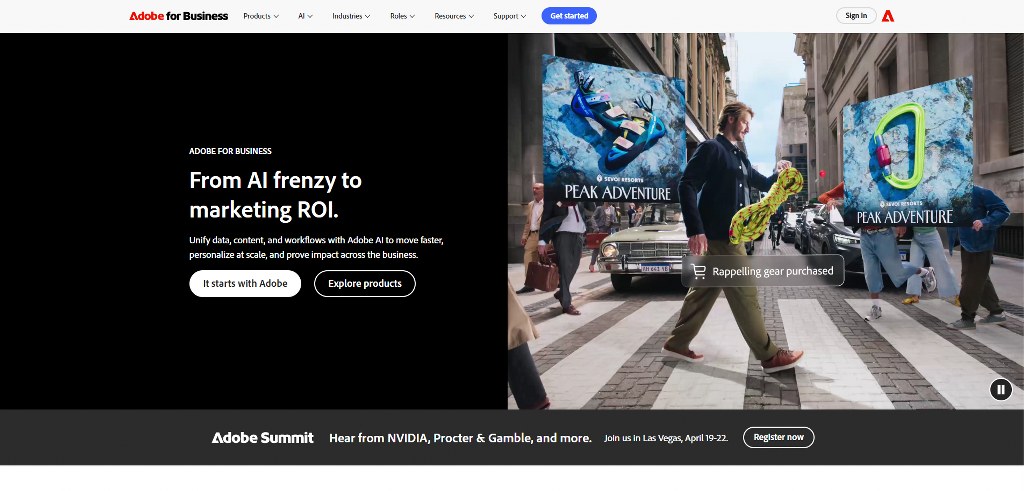1024x491 pixels.
Task: Click the Sign in button
Action: pyautogui.click(x=856, y=16)
